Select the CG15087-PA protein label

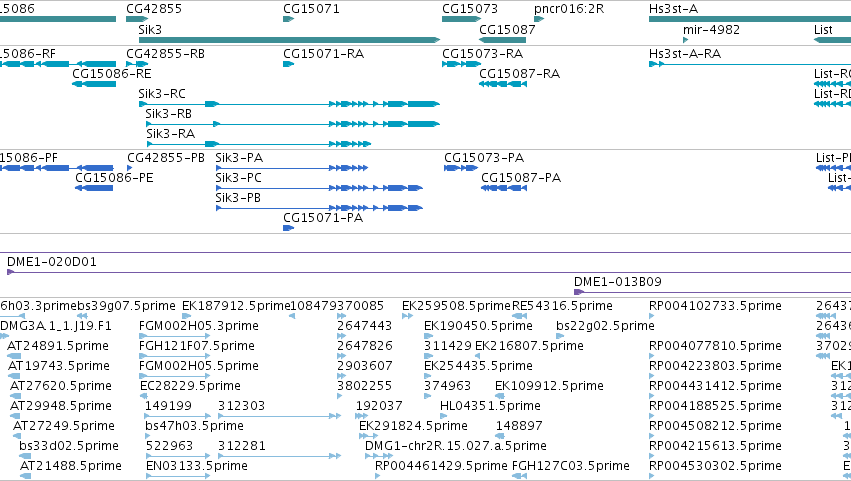pyautogui.click(x=521, y=178)
